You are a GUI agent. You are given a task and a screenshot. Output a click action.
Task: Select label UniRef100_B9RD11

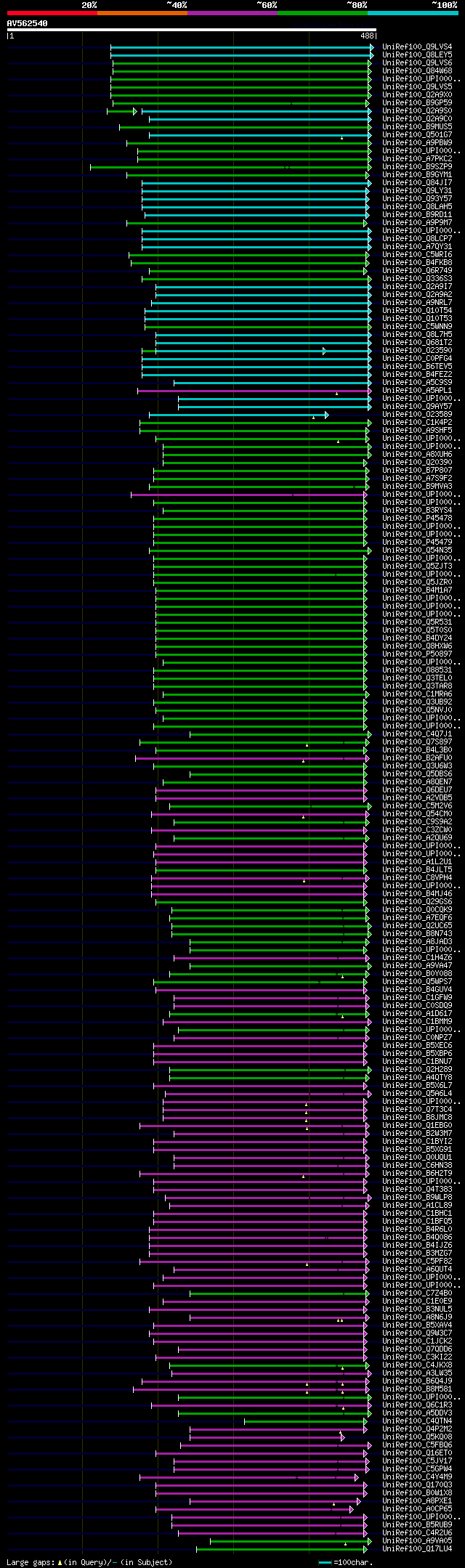pos(417,215)
